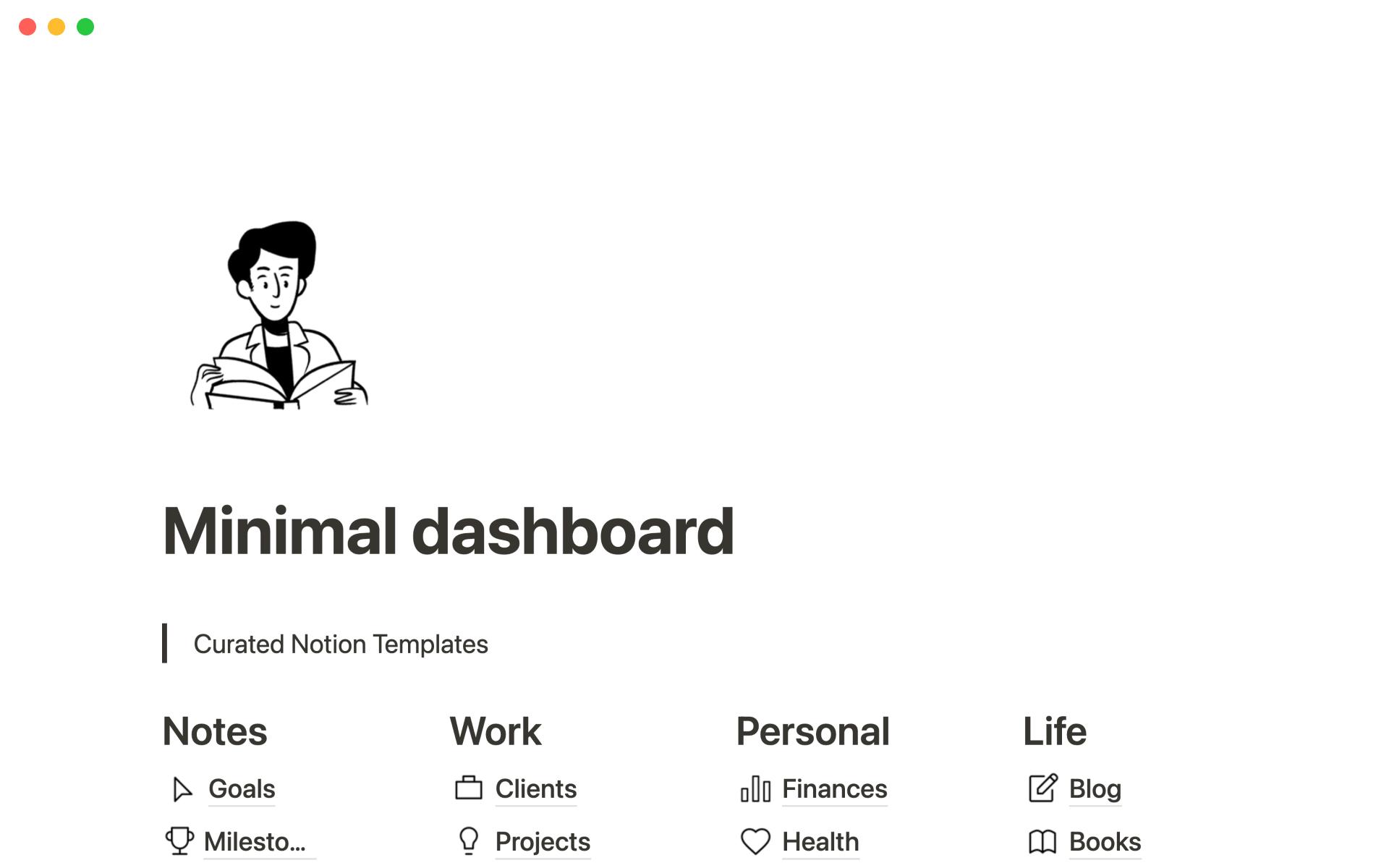The width and height of the screenshot is (1389, 868).
Task: Open the Notes section header
Action: (214, 731)
